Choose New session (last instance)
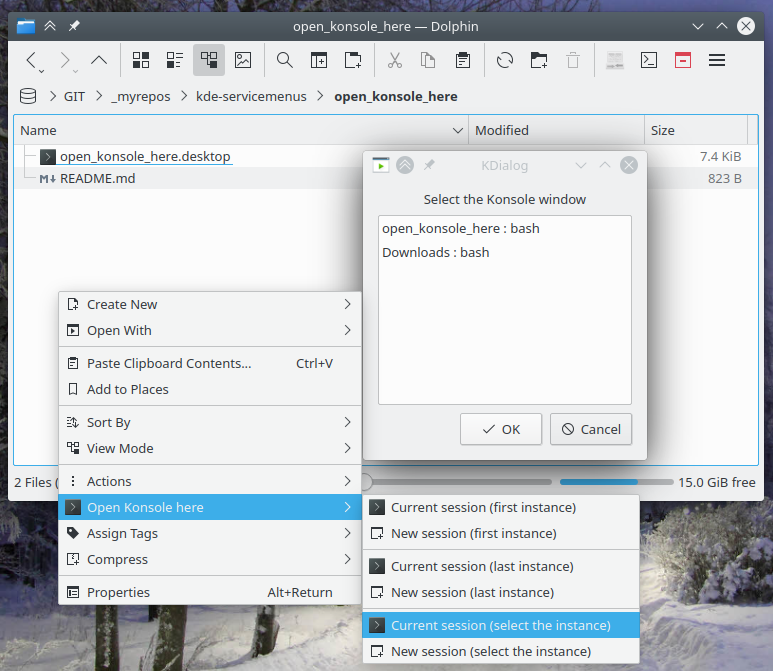 pos(501,593)
